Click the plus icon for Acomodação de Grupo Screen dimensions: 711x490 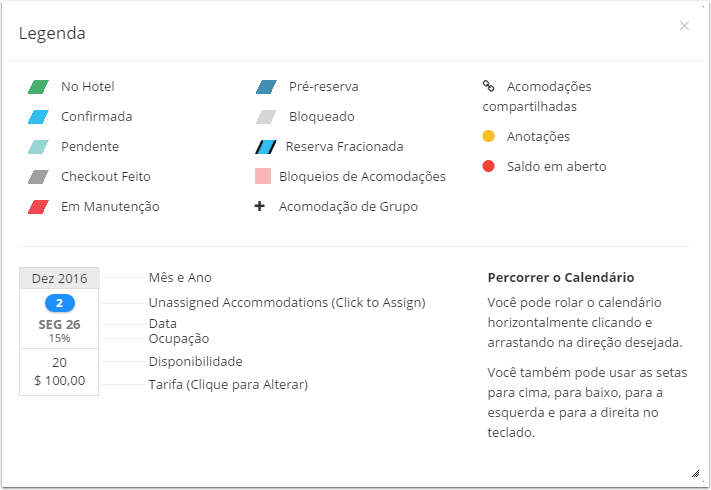coord(259,206)
